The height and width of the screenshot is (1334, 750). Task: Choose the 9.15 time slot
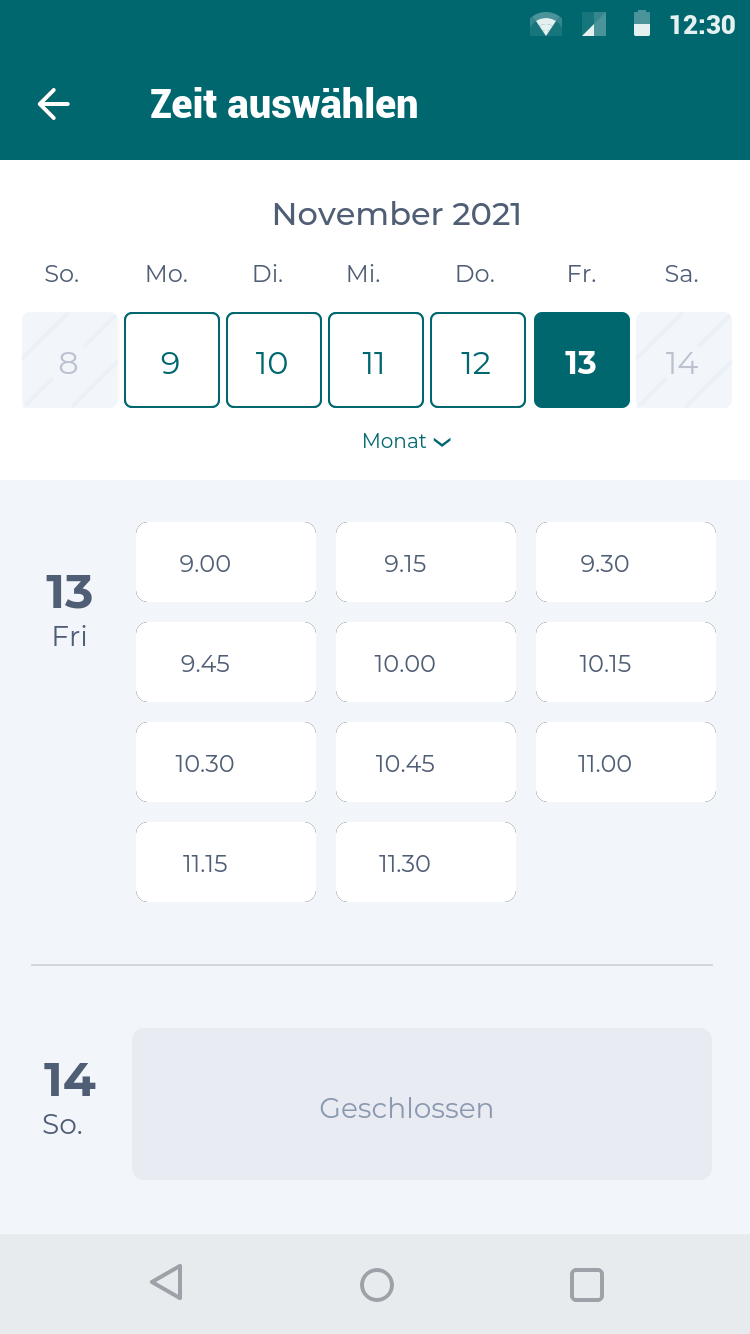426,562
